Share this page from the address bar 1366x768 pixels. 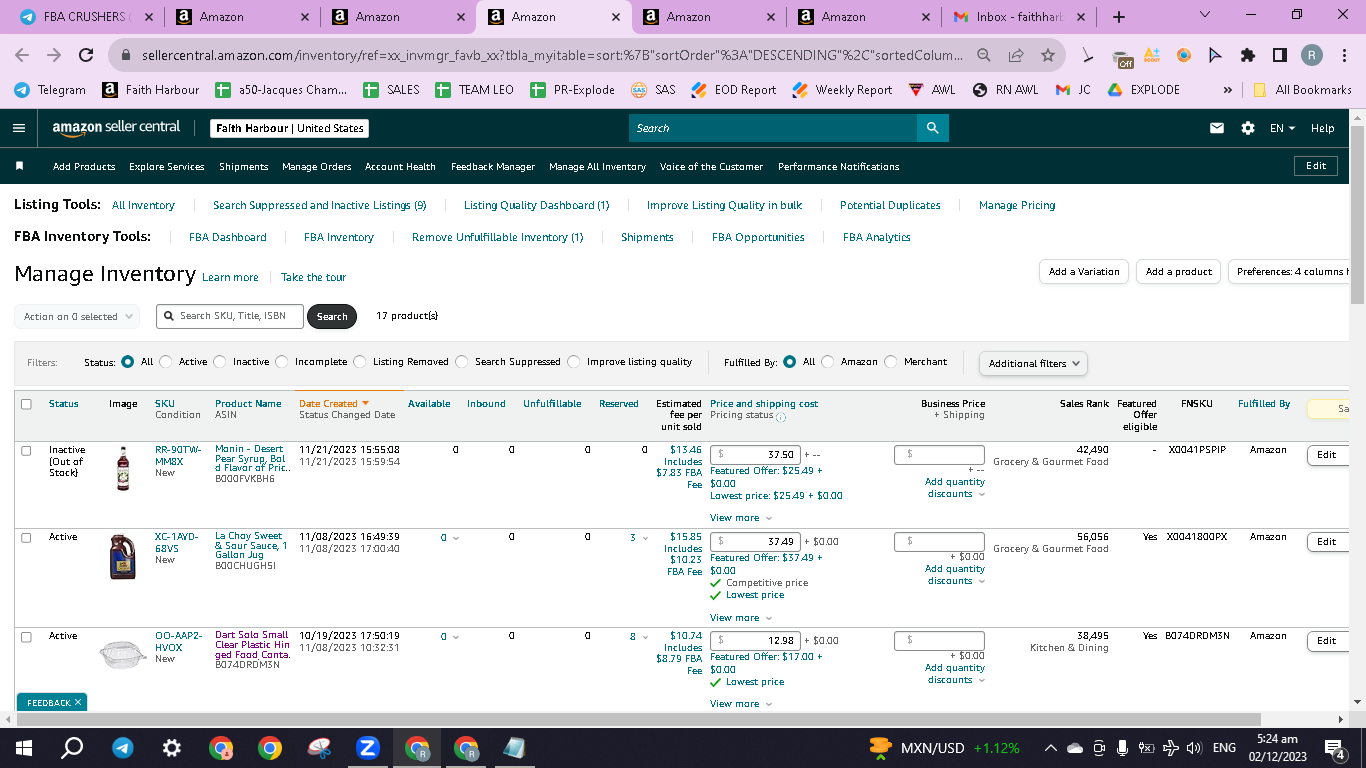pos(1016,56)
